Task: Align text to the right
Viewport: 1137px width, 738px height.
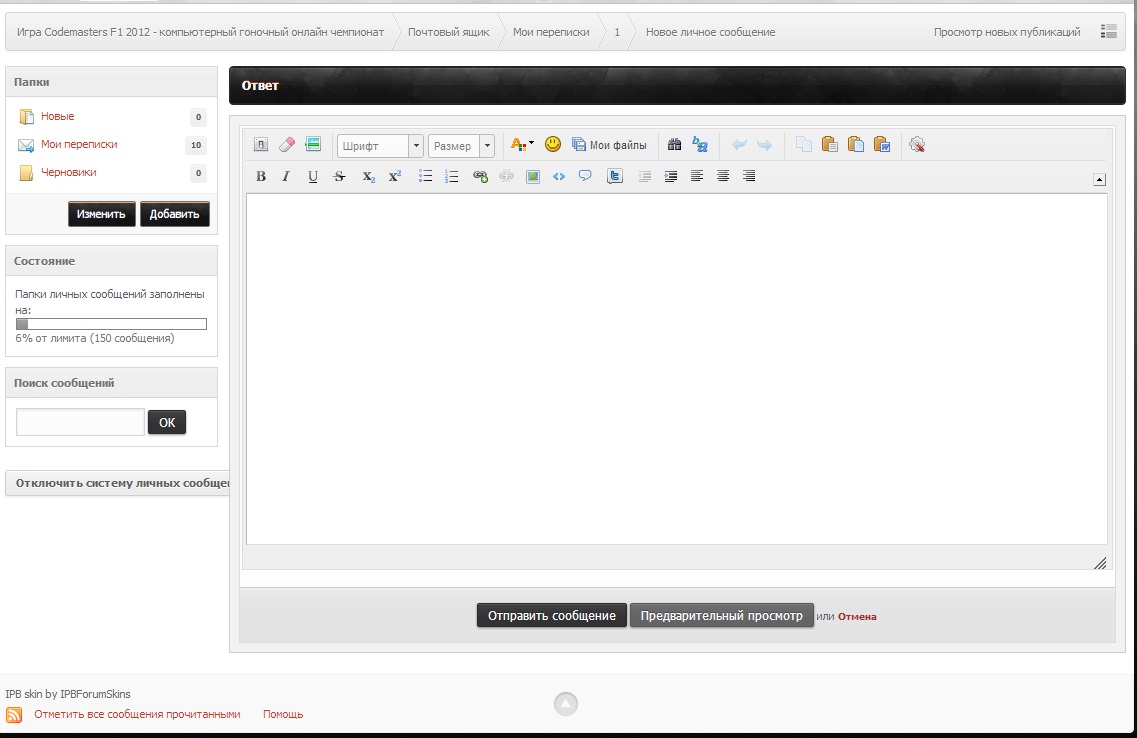Action: 749,176
